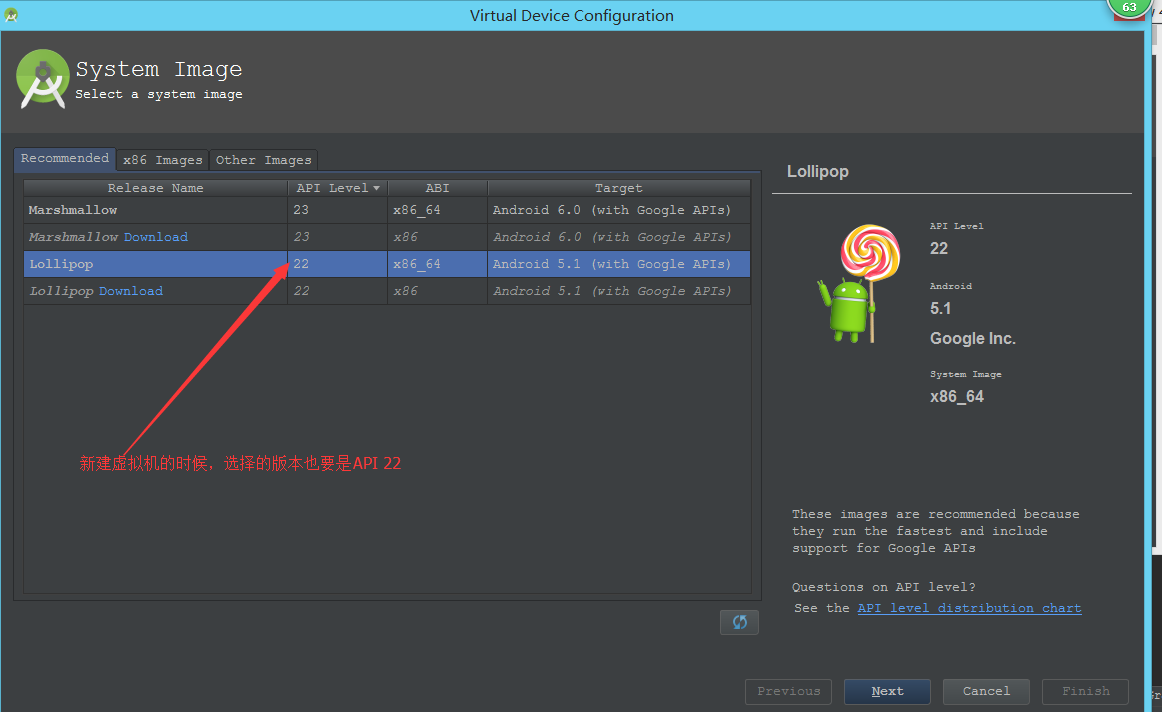
Task: Click the Target column header
Action: (619, 188)
